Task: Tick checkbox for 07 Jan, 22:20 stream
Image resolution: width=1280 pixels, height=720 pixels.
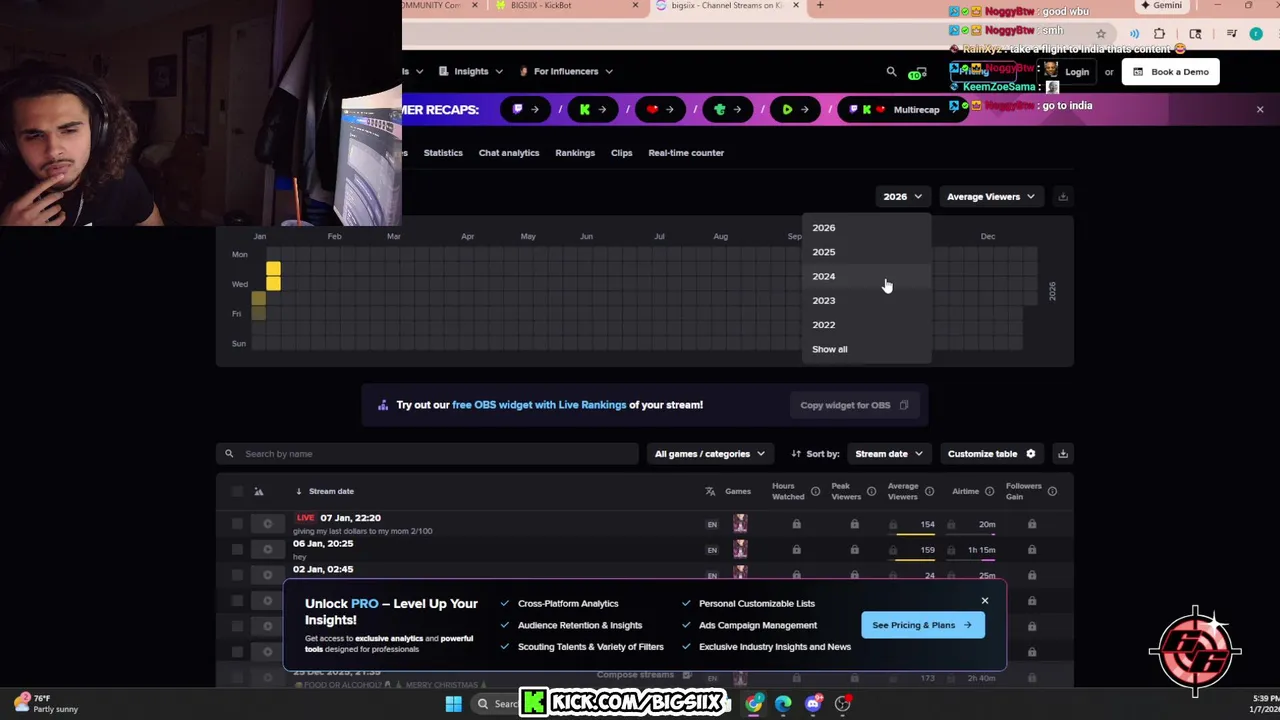Action: [237, 524]
